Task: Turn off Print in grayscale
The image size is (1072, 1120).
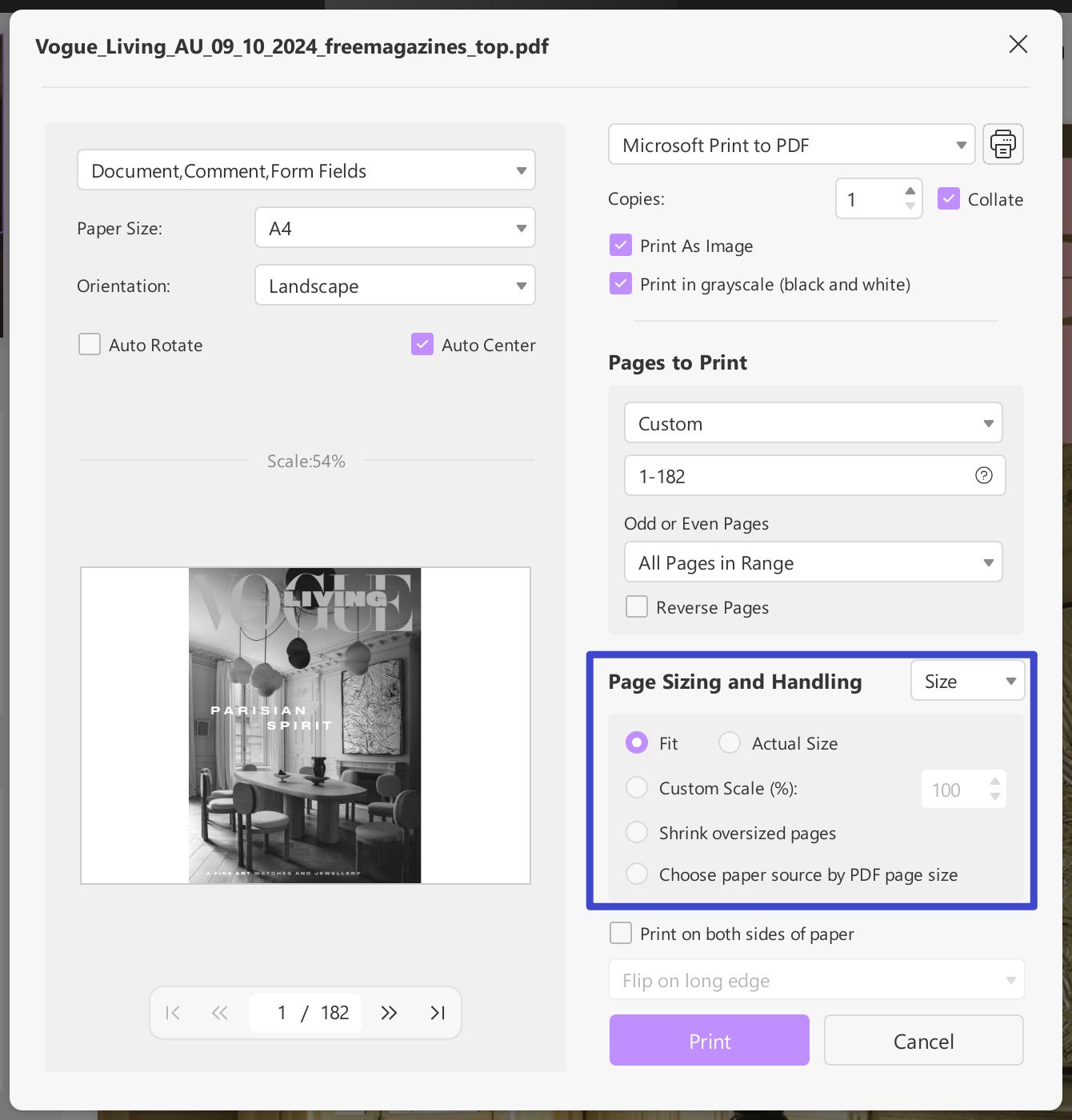Action: 621,283
